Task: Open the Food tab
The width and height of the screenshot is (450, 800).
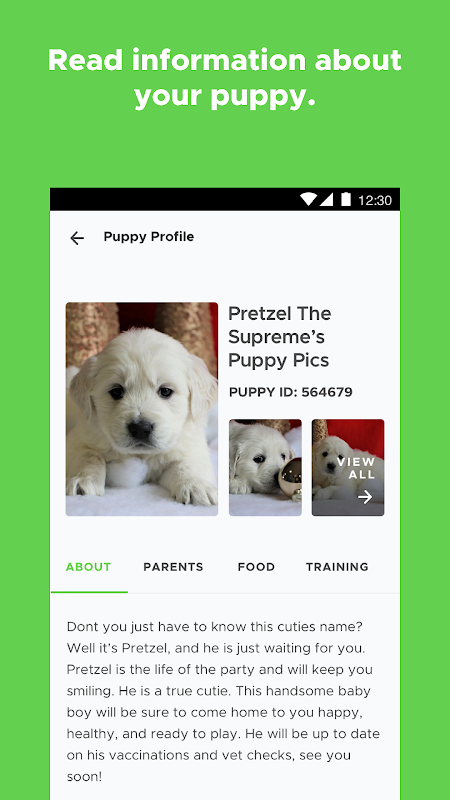Action: pos(256,567)
